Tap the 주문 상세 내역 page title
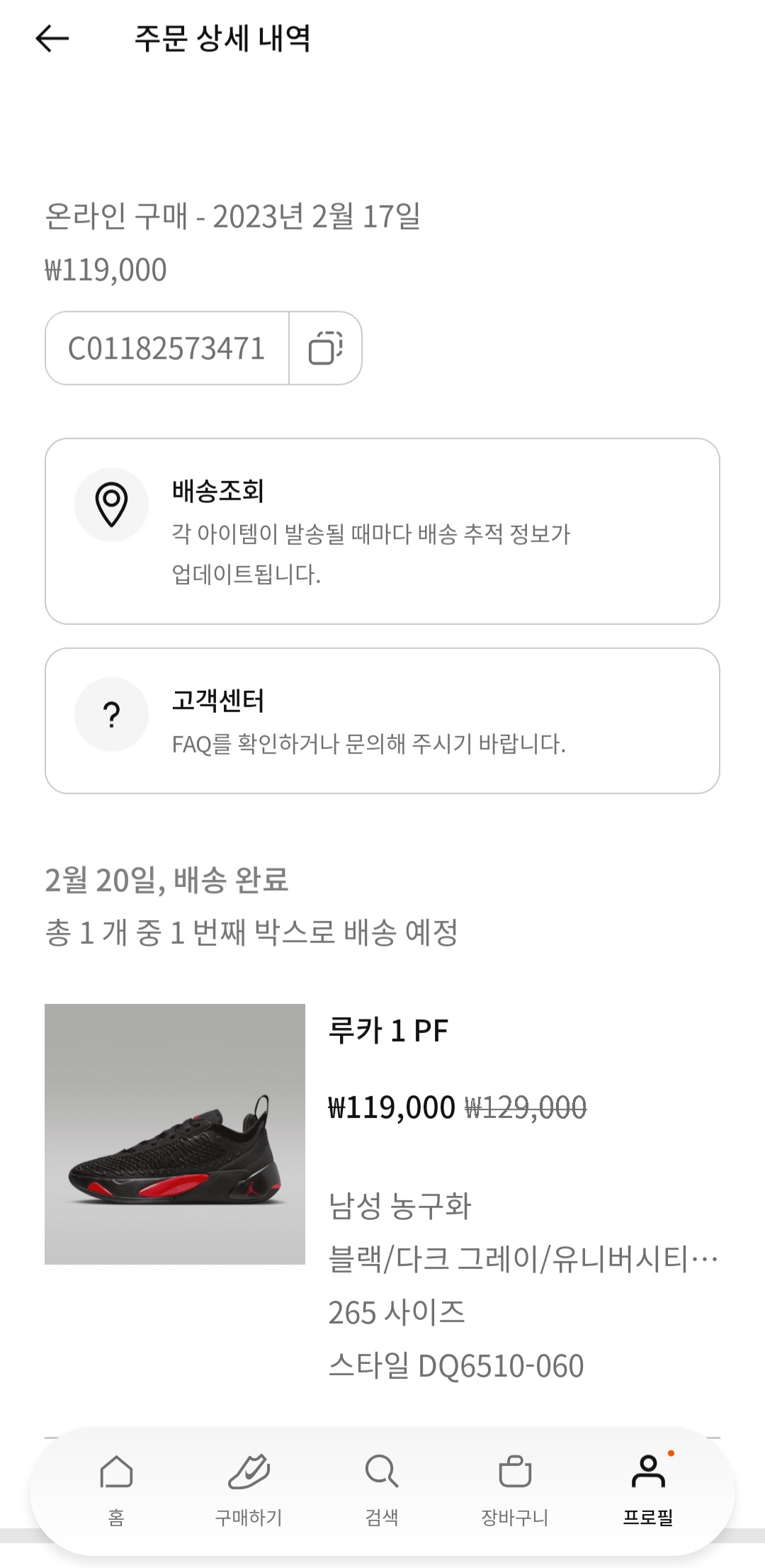The image size is (765, 1568). click(x=222, y=38)
